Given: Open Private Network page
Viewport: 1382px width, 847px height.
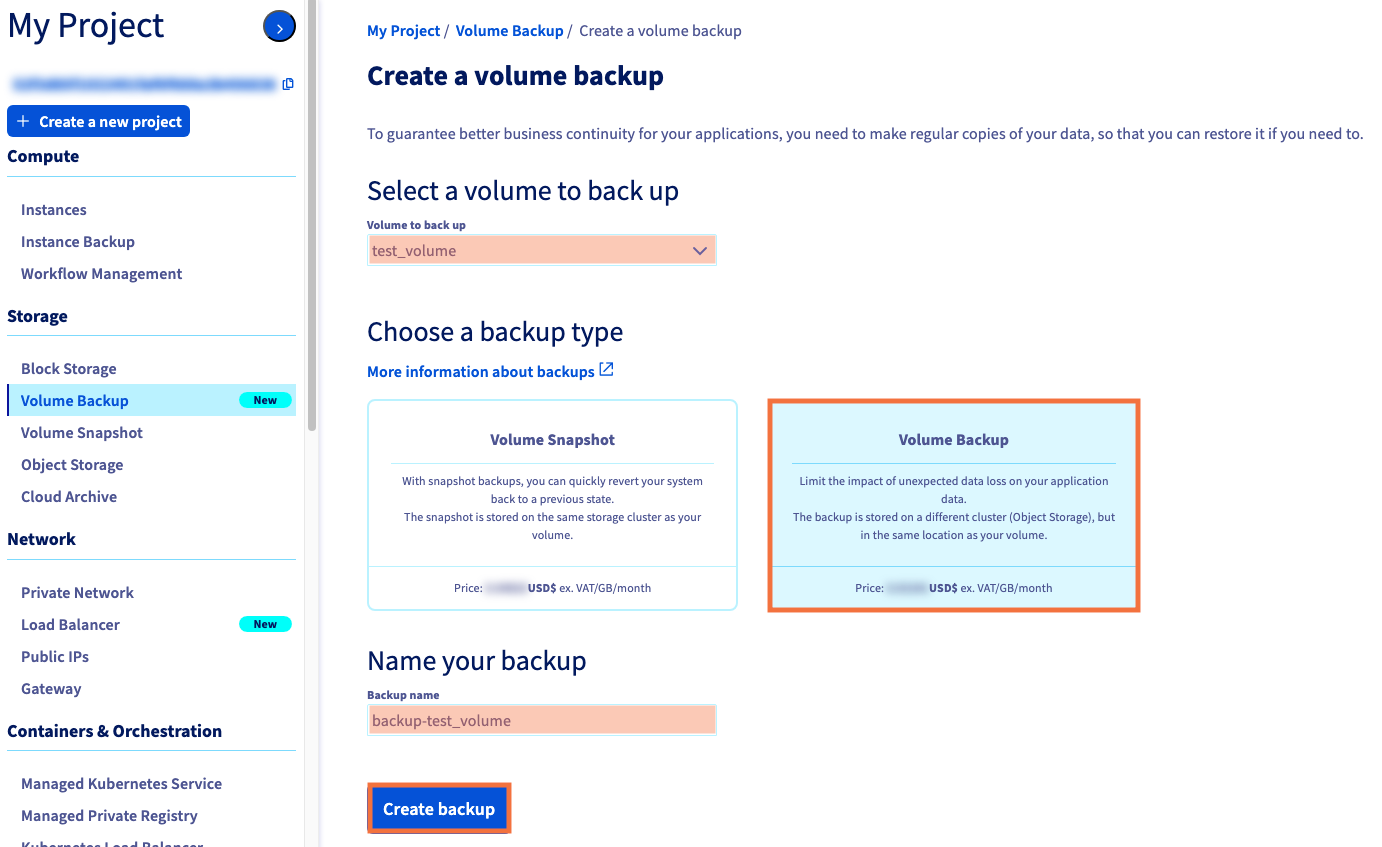Looking at the screenshot, I should [x=77, y=593].
